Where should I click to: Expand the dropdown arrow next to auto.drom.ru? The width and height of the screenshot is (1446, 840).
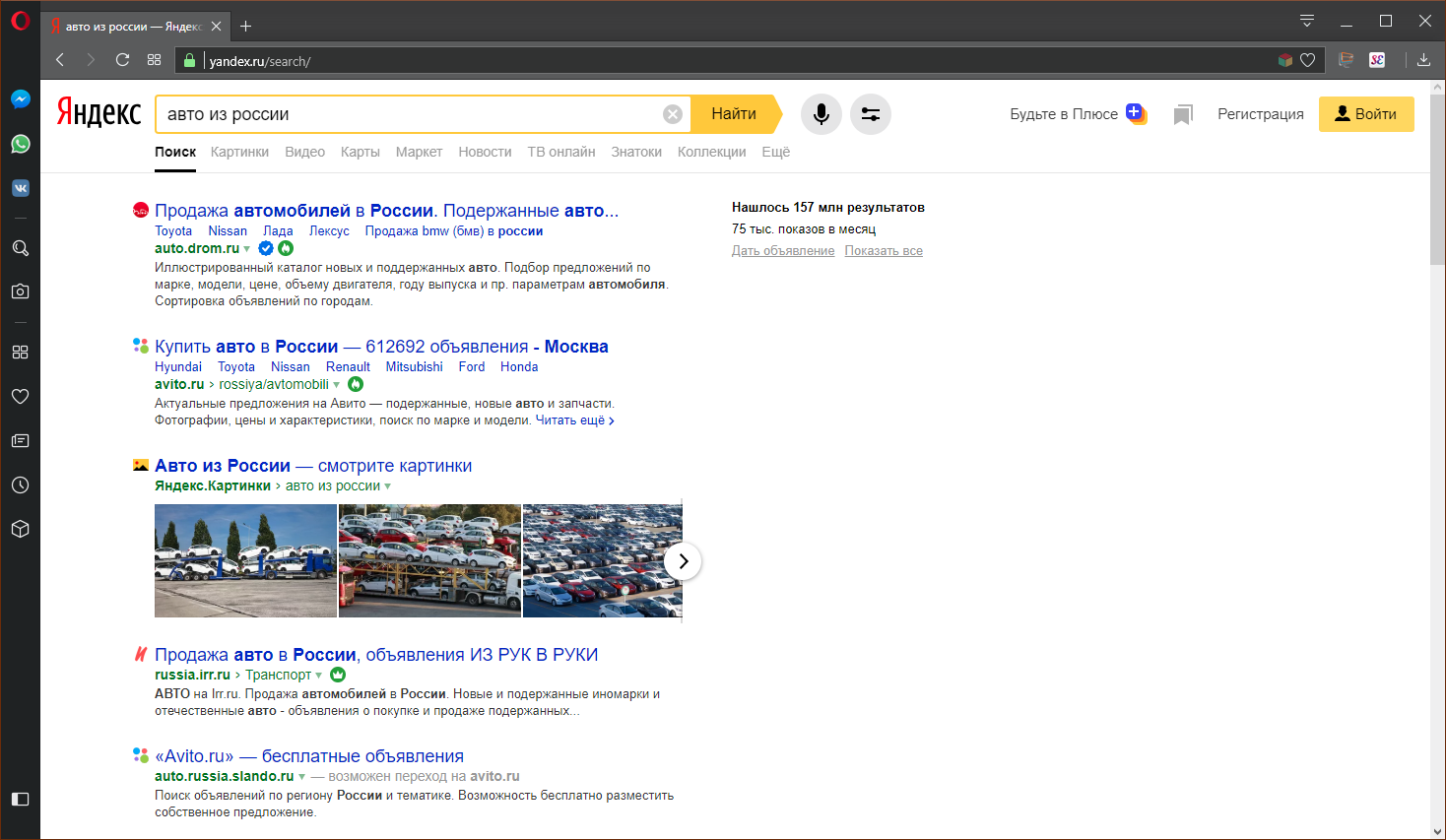tap(246, 249)
